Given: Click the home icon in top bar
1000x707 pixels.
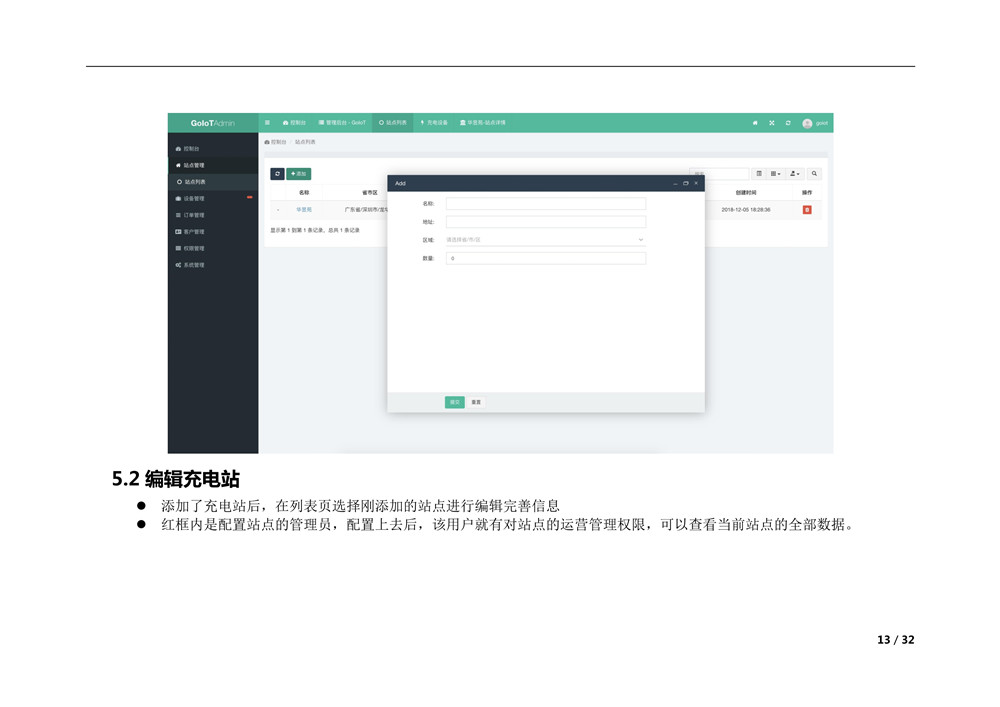Looking at the screenshot, I should 755,123.
